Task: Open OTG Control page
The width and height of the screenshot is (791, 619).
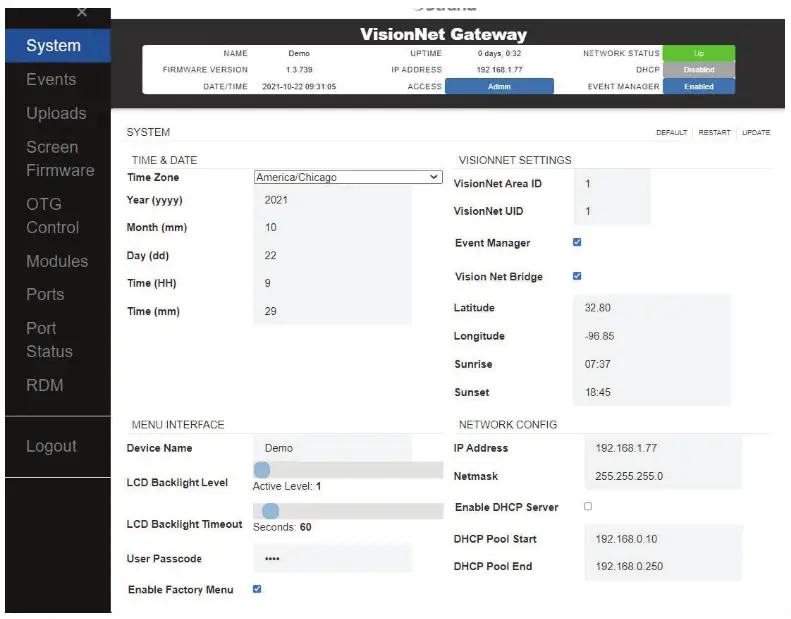Action: coord(52,215)
